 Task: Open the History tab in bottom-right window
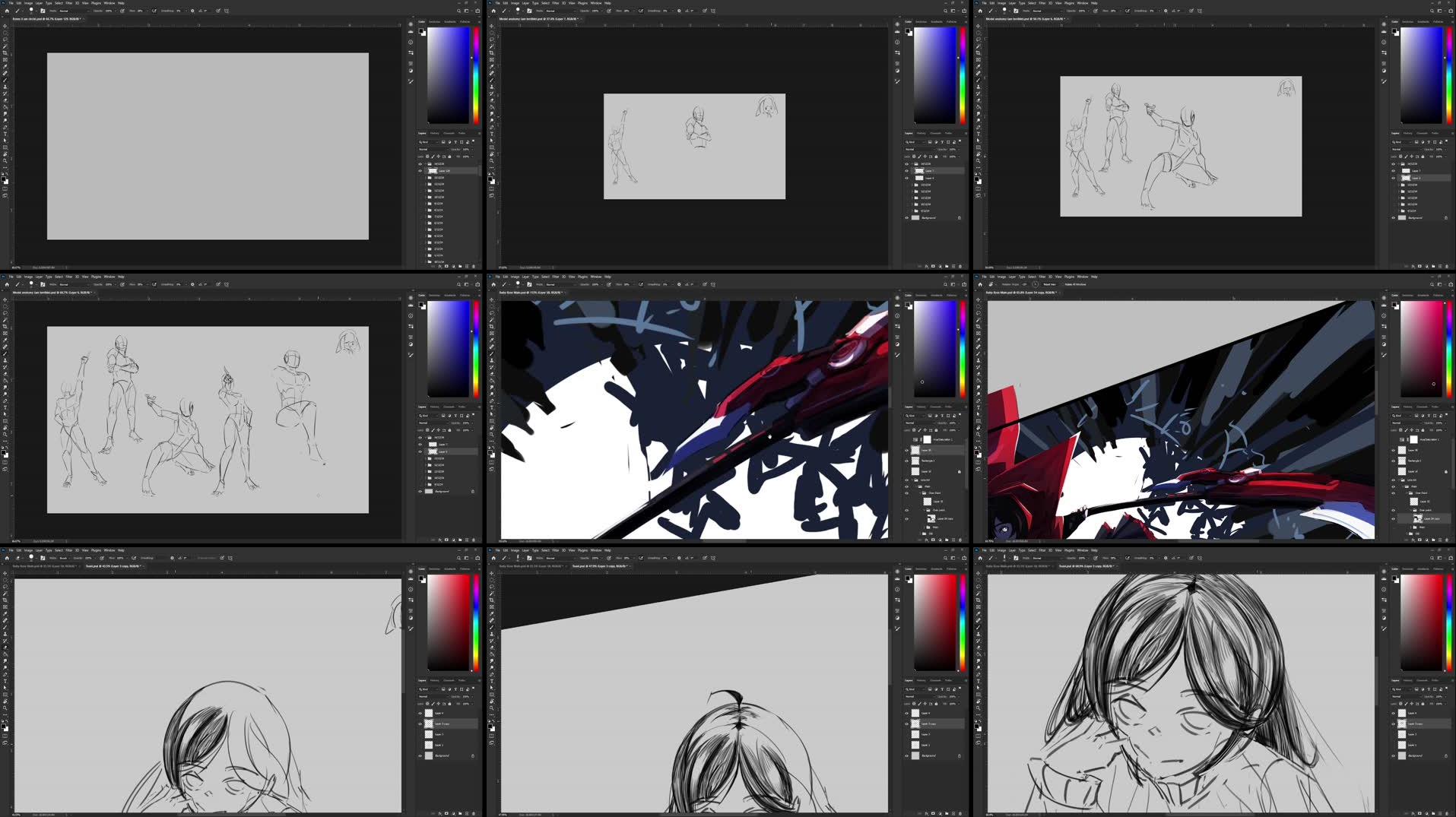click(x=1407, y=680)
